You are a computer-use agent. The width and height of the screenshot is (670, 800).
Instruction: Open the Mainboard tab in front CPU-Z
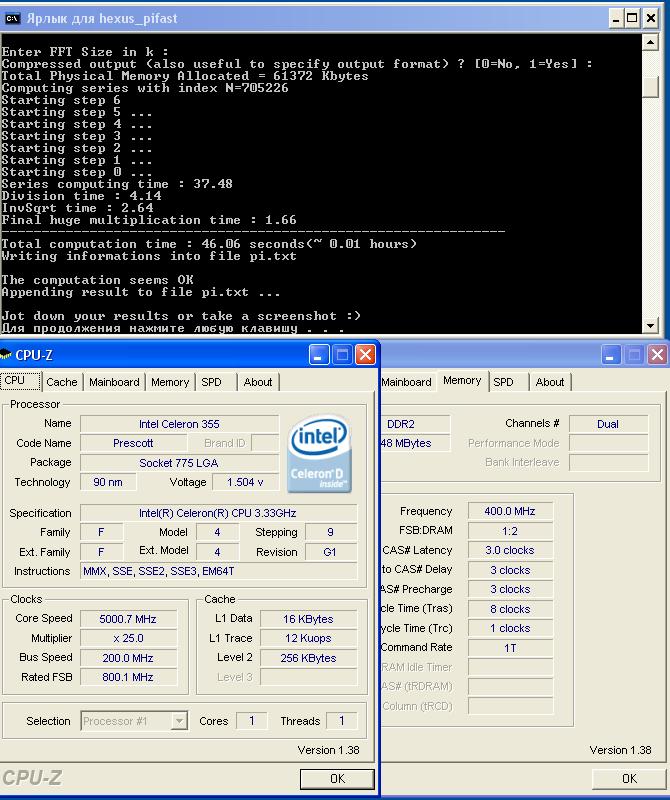(114, 382)
